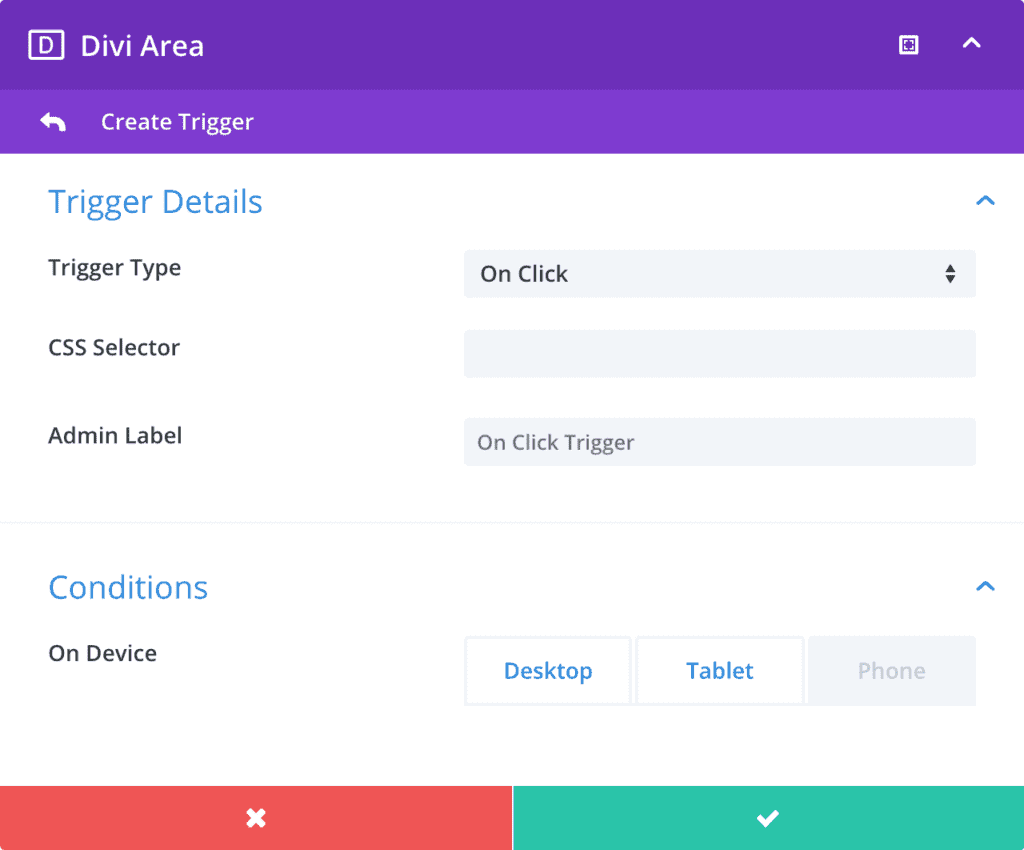Click the CSS Selector label
Screen dimensions: 1024x850
[x=114, y=347]
